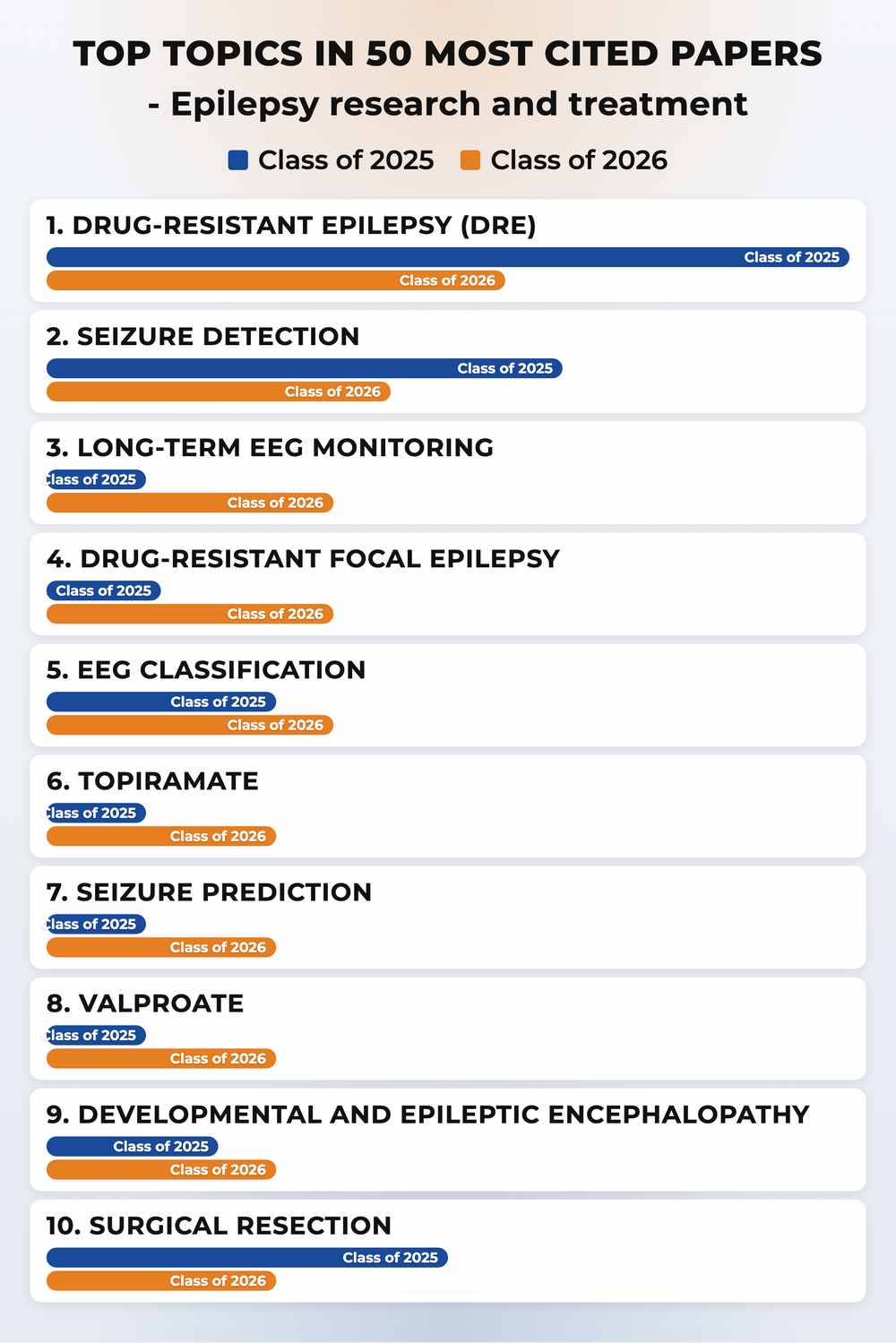
Task: Click the blue Class of 2025 bar under EEG Classification
Action: 161,702
